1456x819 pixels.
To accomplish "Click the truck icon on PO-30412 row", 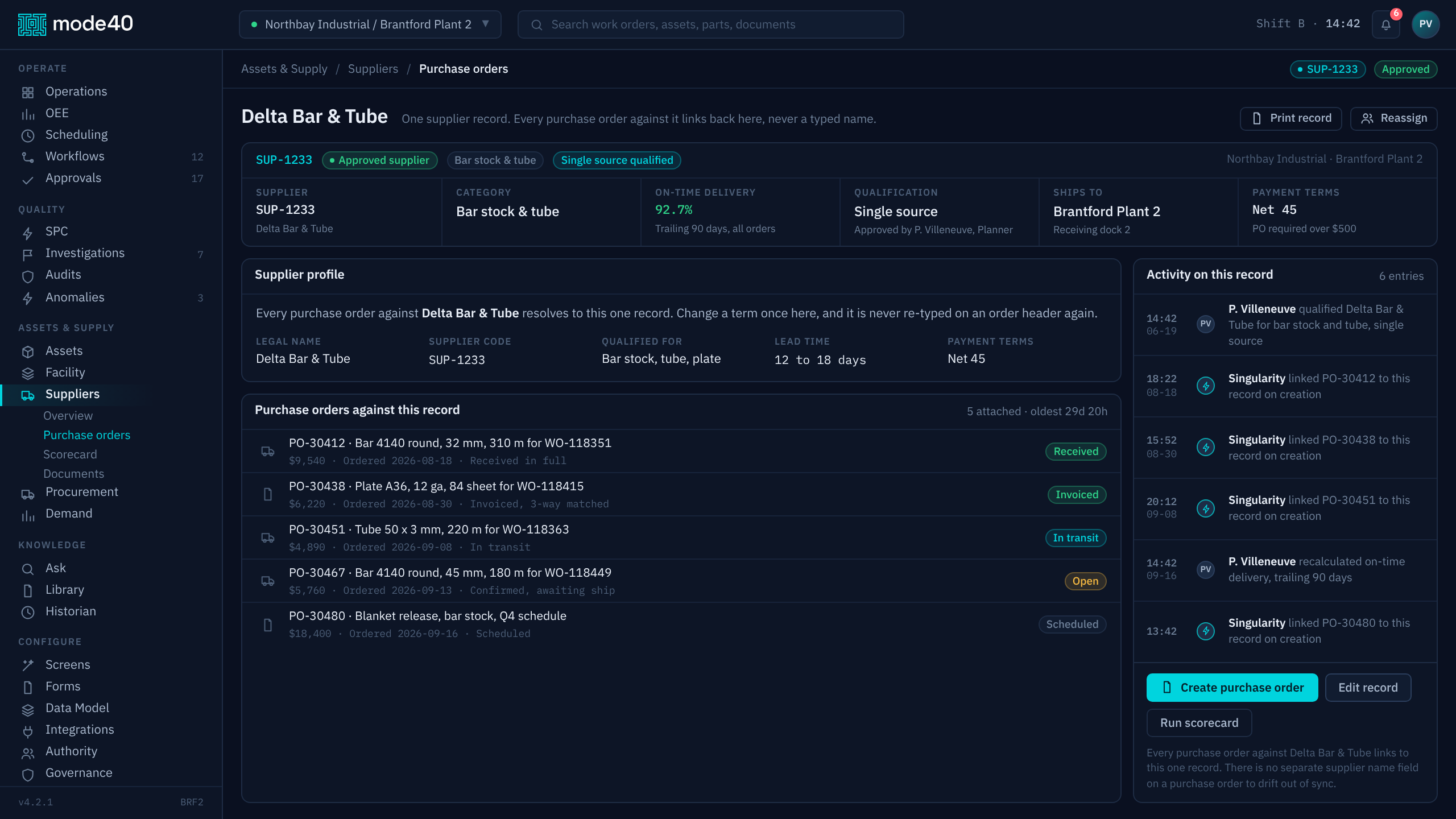I will [268, 451].
